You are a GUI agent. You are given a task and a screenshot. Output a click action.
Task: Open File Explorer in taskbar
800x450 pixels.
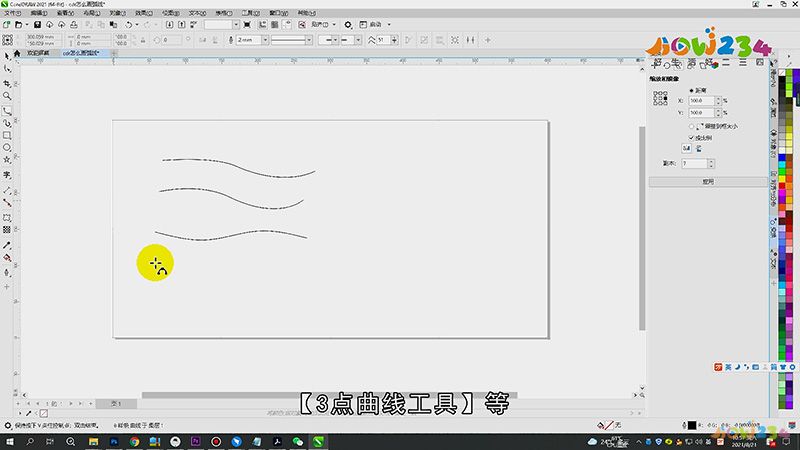93,441
